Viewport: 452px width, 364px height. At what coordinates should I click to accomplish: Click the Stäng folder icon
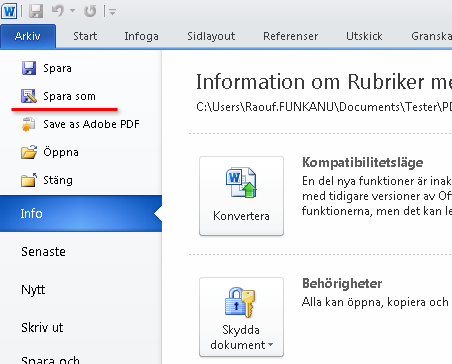click(29, 180)
